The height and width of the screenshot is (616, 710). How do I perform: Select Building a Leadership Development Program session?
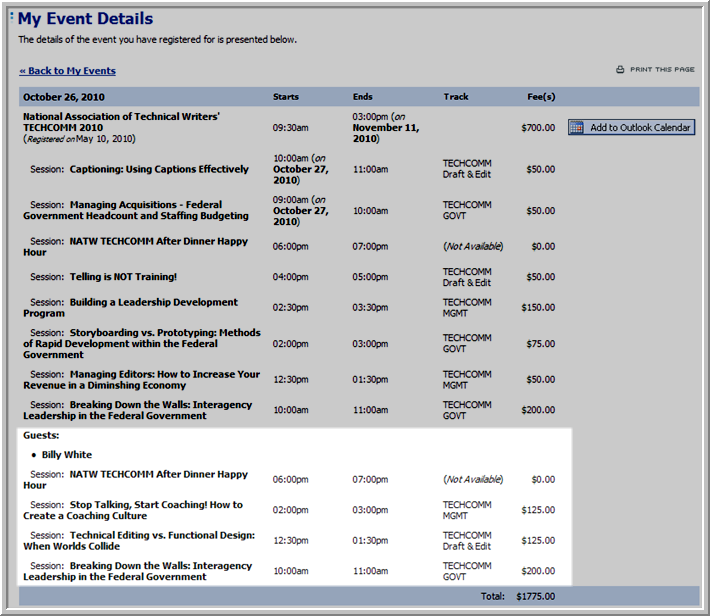point(130,308)
